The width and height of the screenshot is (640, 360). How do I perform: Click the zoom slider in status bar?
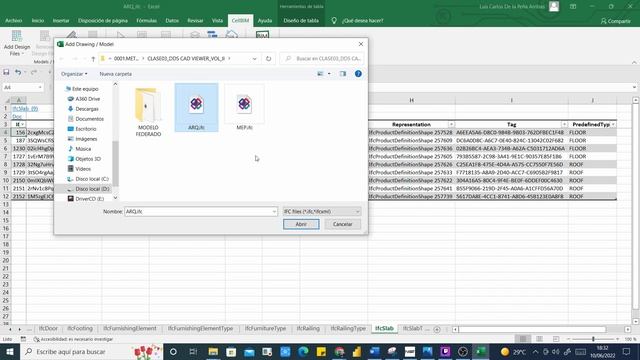coord(593,339)
